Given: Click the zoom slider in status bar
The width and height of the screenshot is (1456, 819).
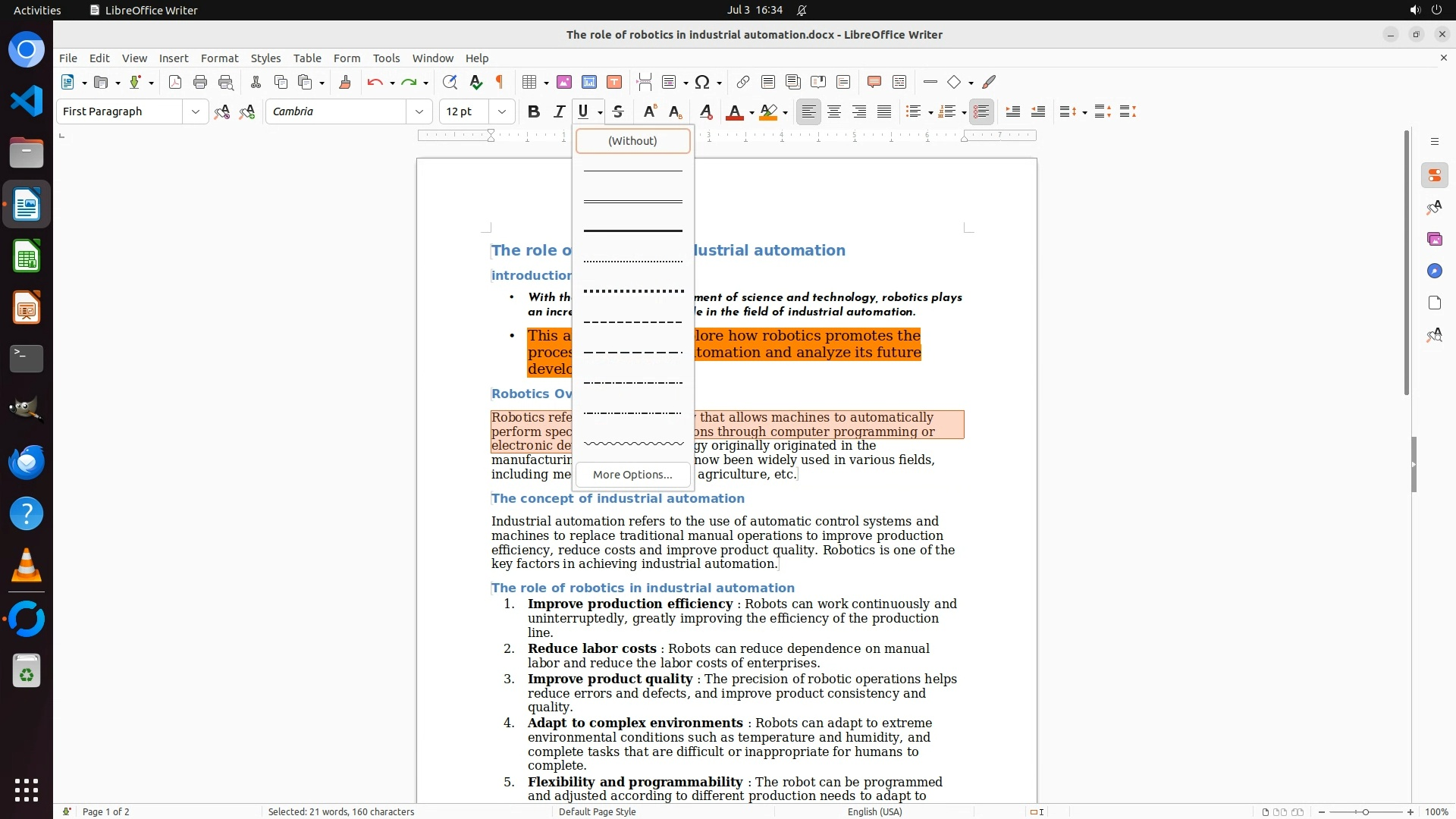Looking at the screenshot, I should coord(1365,811).
